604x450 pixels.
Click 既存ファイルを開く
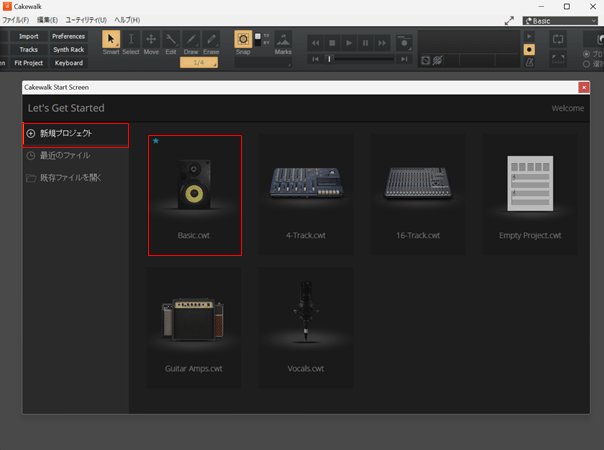click(x=76, y=178)
